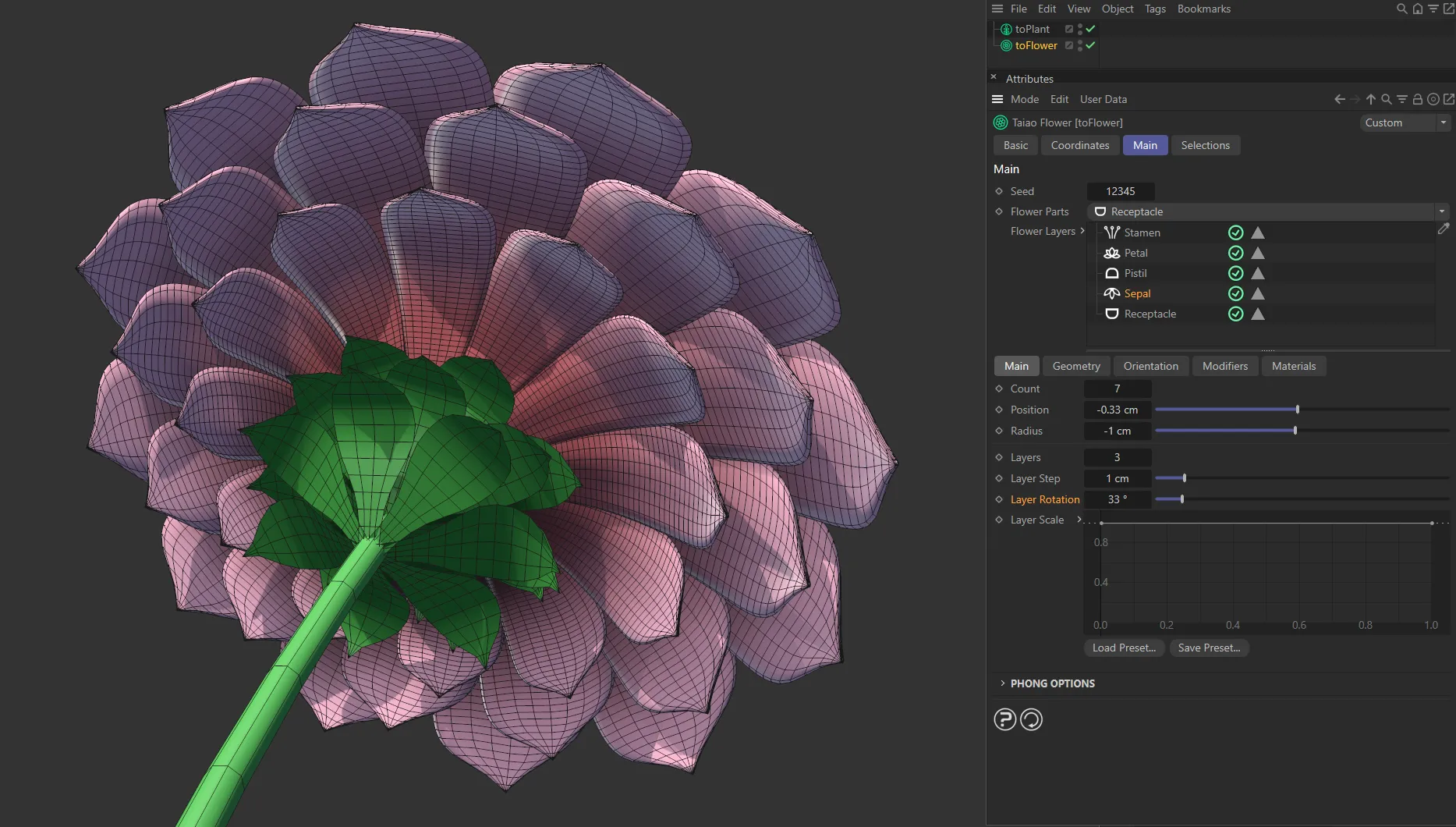Click the search icon in Attributes panel
This screenshot has height=827, width=1456.
pyautogui.click(x=1387, y=99)
